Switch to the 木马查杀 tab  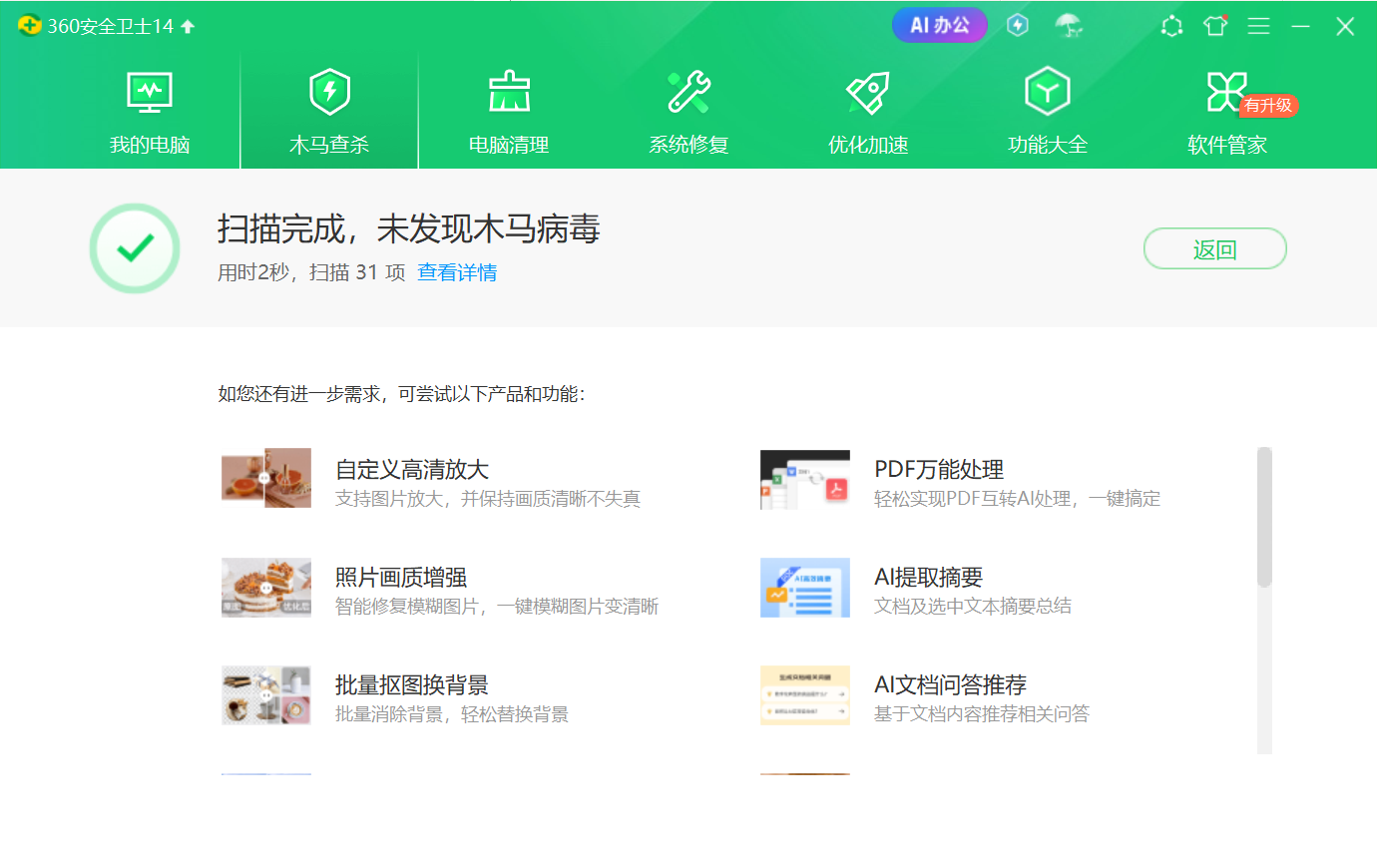(x=329, y=112)
